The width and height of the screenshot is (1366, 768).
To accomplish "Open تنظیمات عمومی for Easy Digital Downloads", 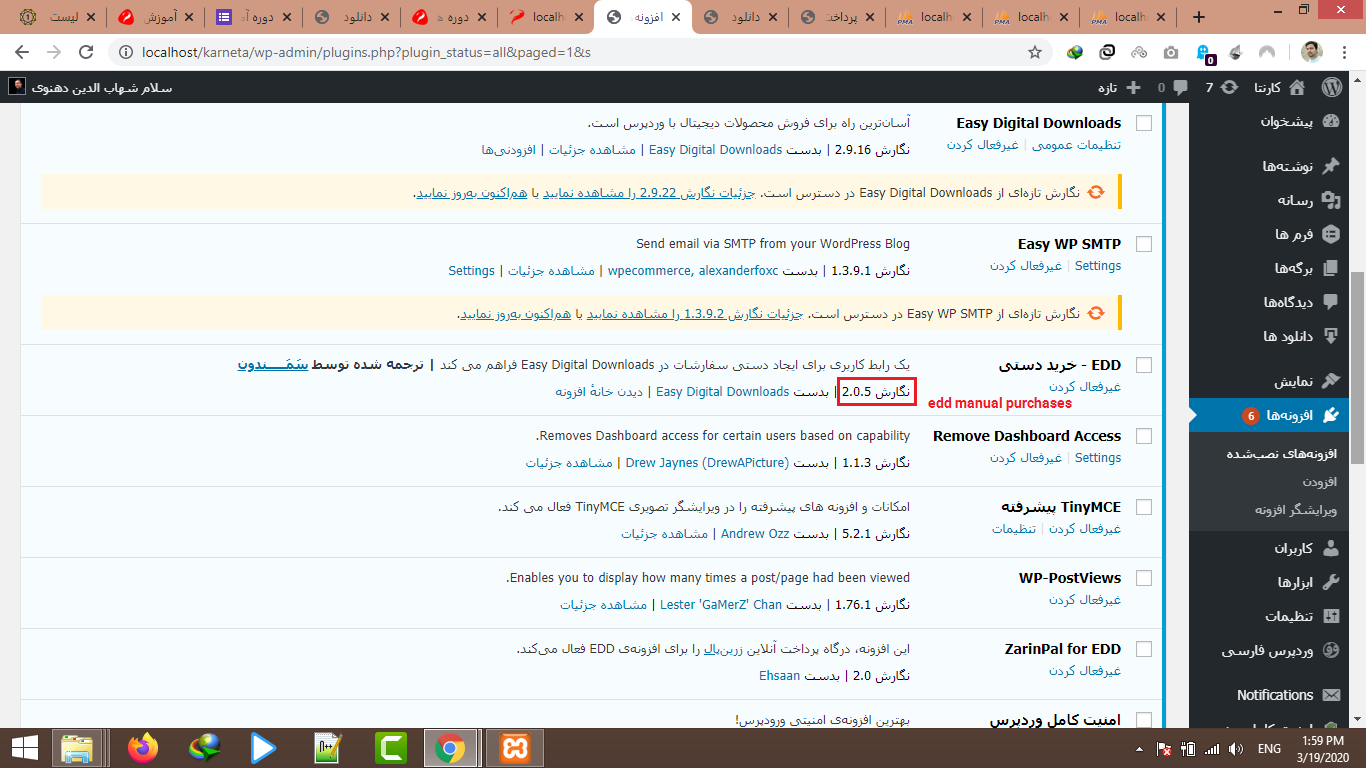I will tap(1076, 145).
